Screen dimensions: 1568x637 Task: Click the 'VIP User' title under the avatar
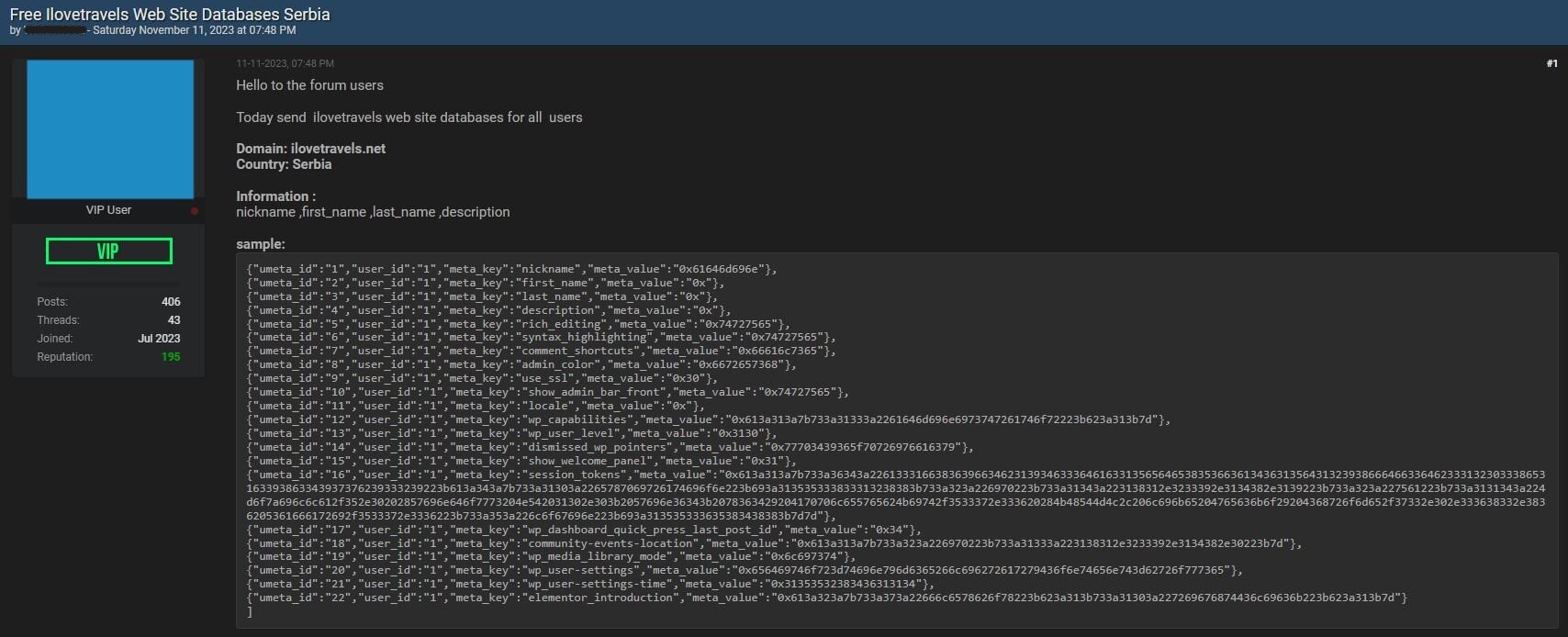pos(108,210)
